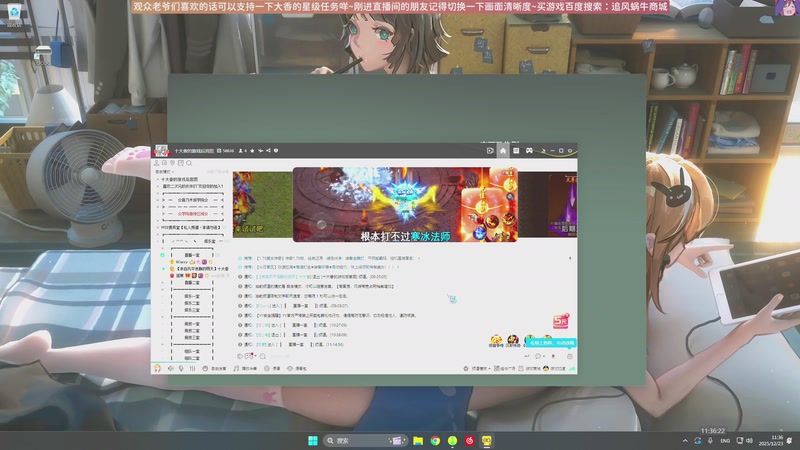Open the emoji picker above chat input

tap(248, 356)
